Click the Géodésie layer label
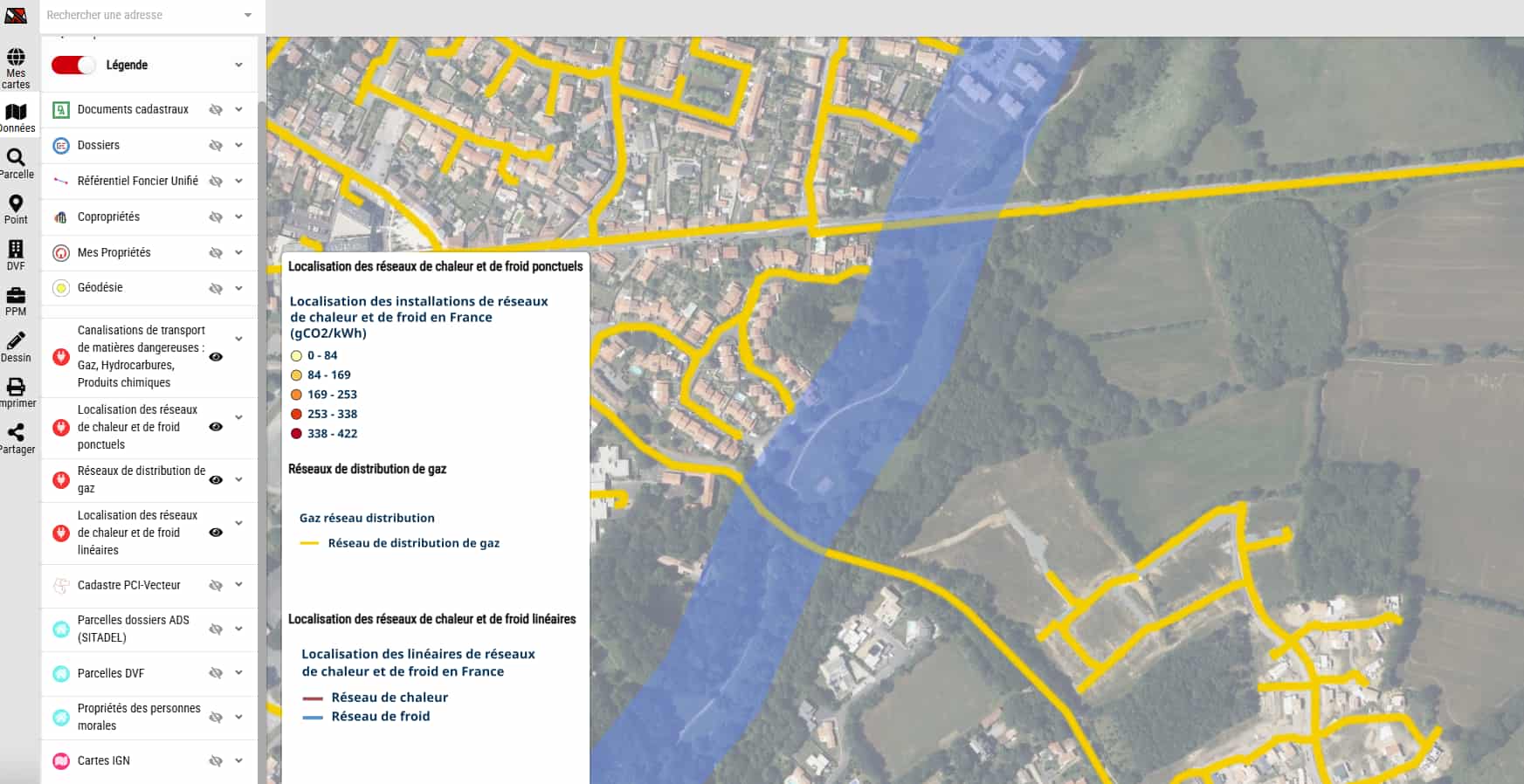 (100, 287)
